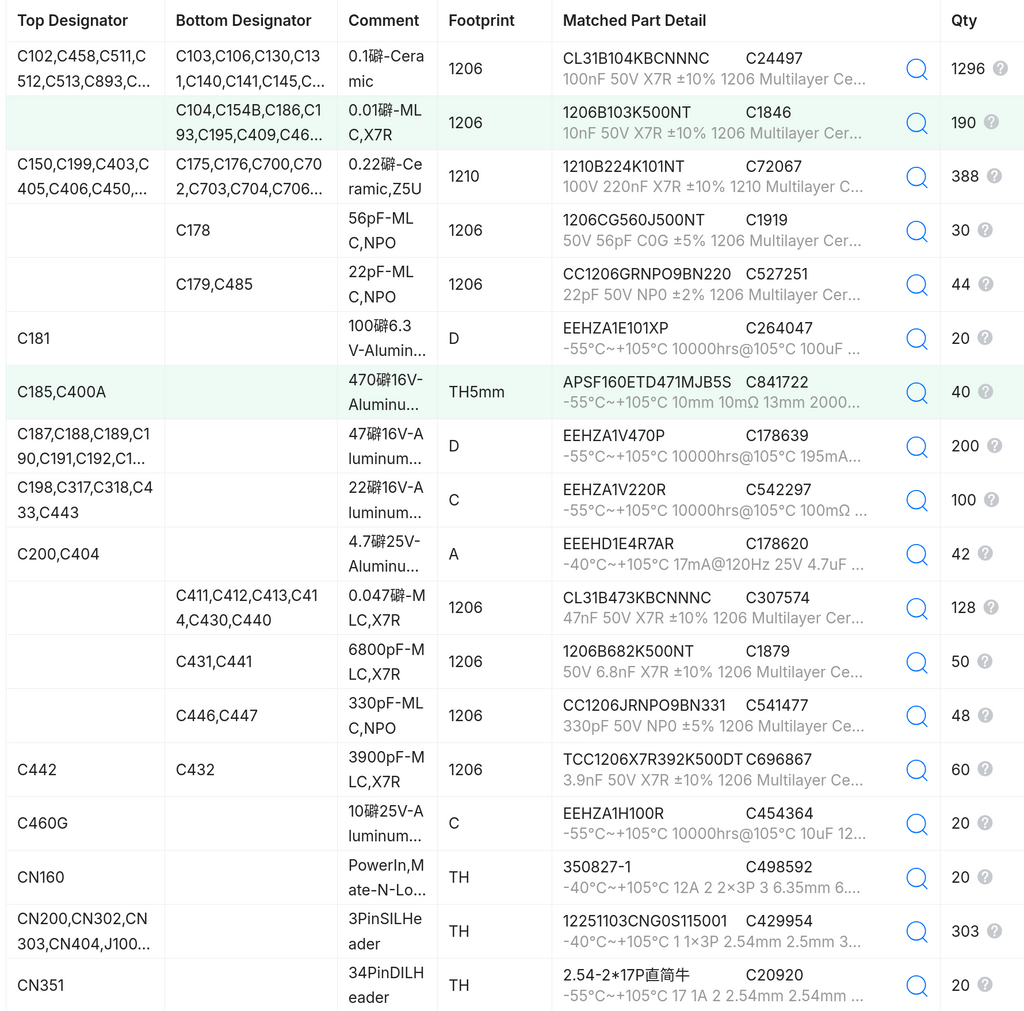This screenshot has width=1024, height=1011.
Task: Click search icon for C20920 header part
Action: click(917, 985)
